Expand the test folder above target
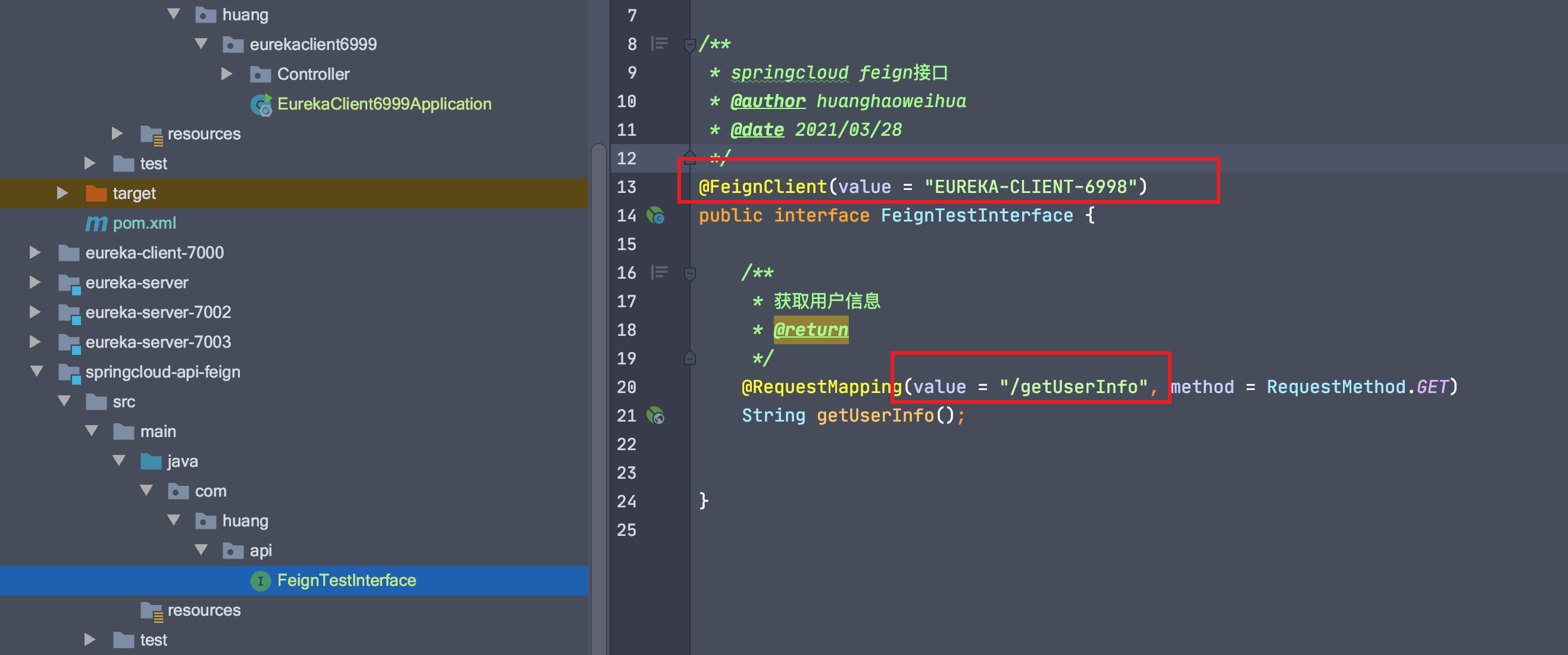The height and width of the screenshot is (655, 1568). pyautogui.click(x=89, y=163)
